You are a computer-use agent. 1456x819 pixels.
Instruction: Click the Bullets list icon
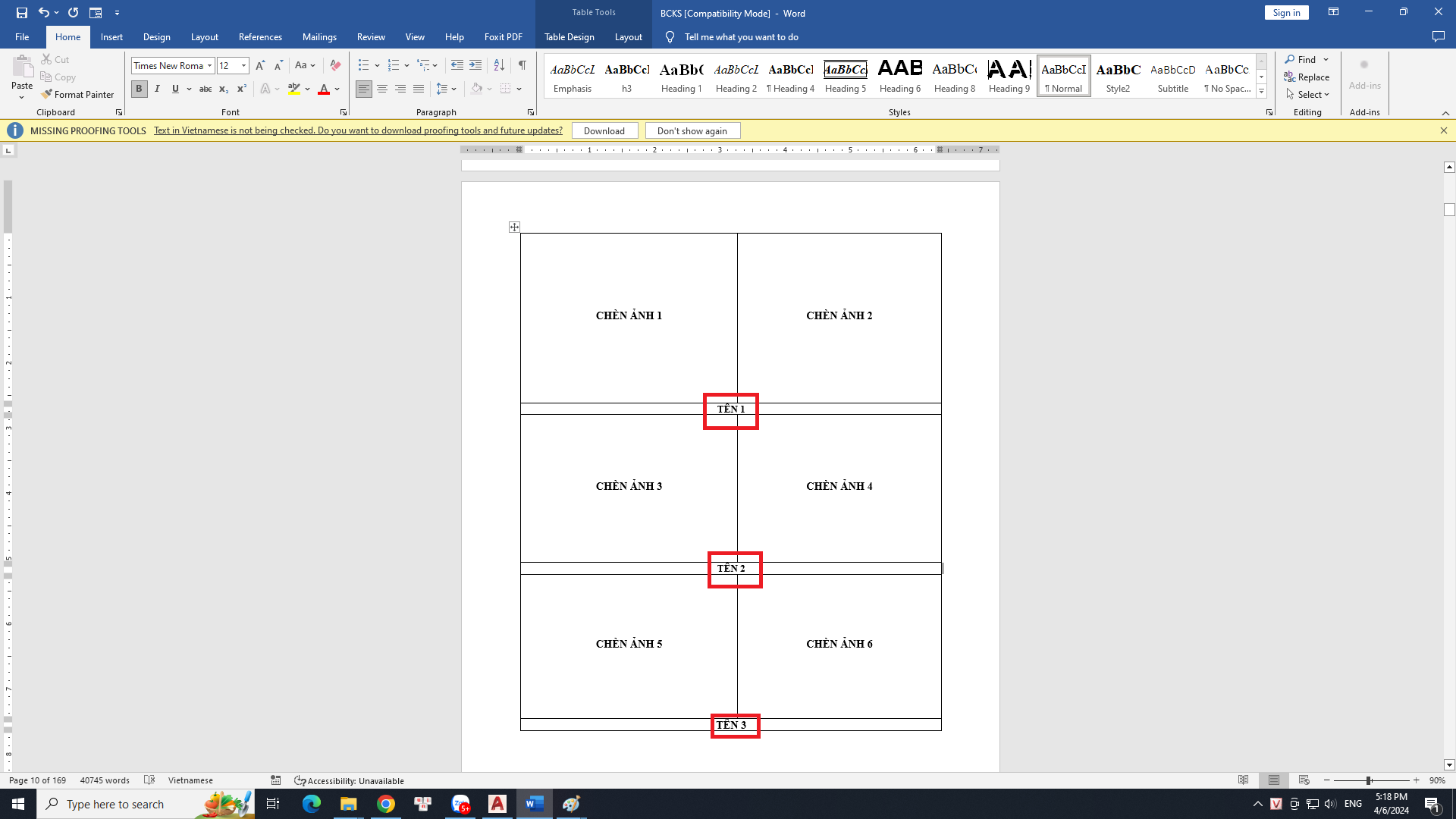363,66
